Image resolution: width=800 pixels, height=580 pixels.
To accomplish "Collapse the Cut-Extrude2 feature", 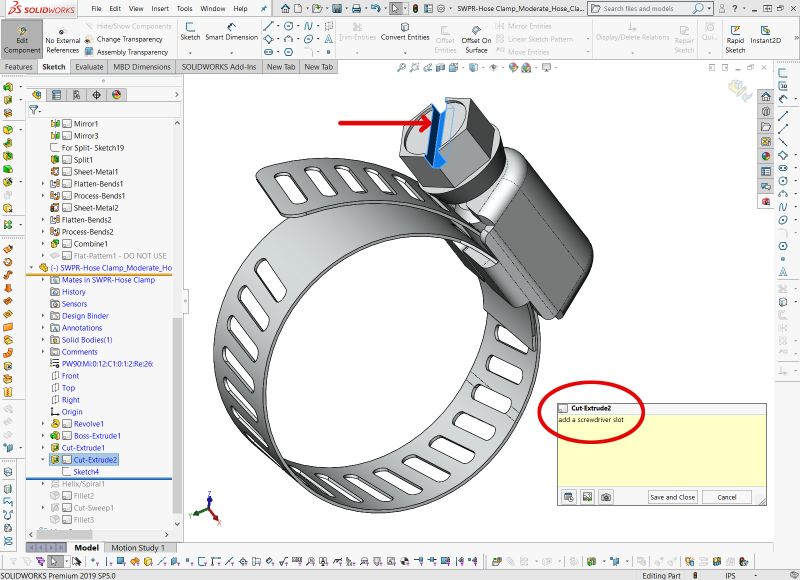I will [43, 460].
